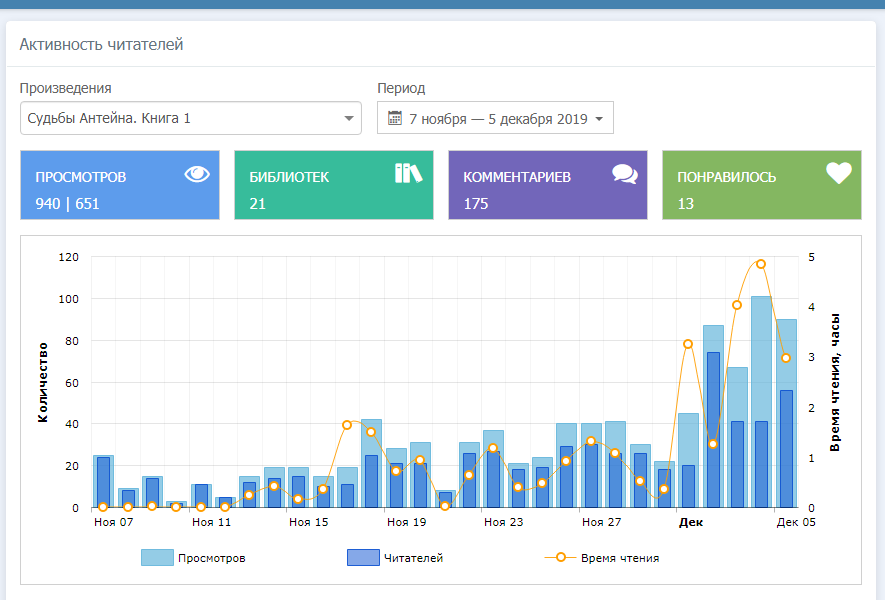The width and height of the screenshot is (885, 600).
Task: Open the Произведения book dropdown
Action: click(190, 118)
